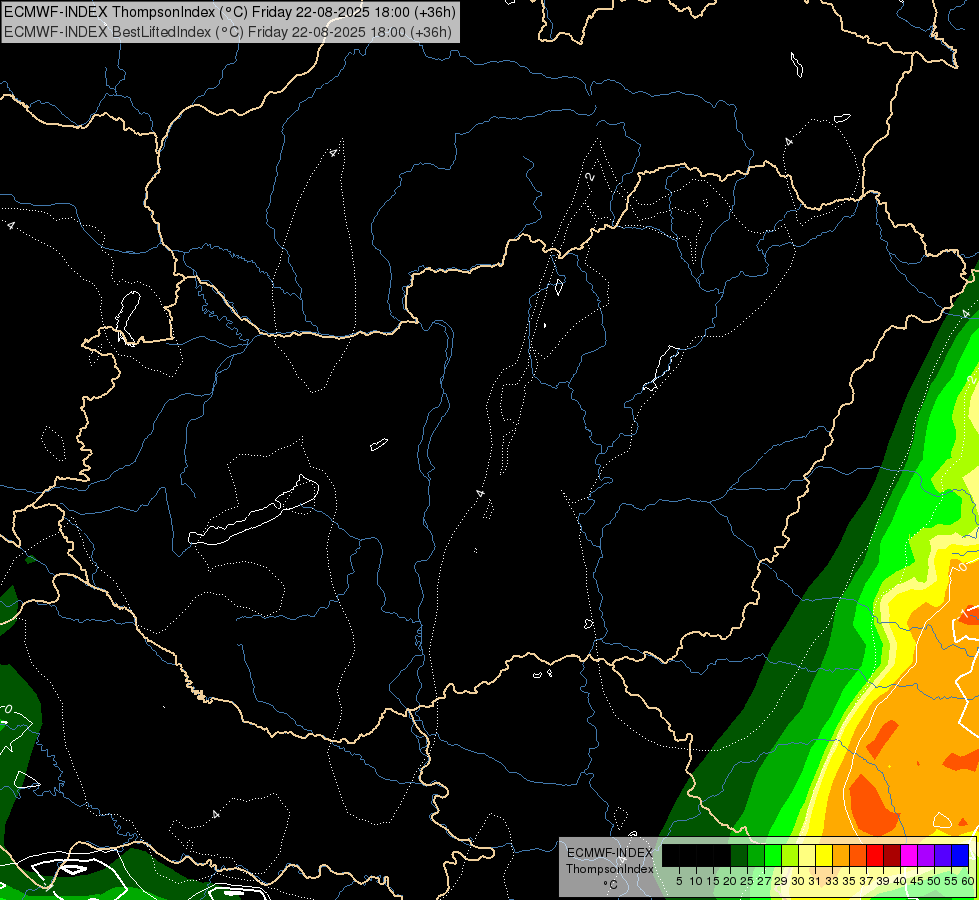This screenshot has width=979, height=900.
Task: Select the red 37–39 legend swatch
Action: click(875, 856)
